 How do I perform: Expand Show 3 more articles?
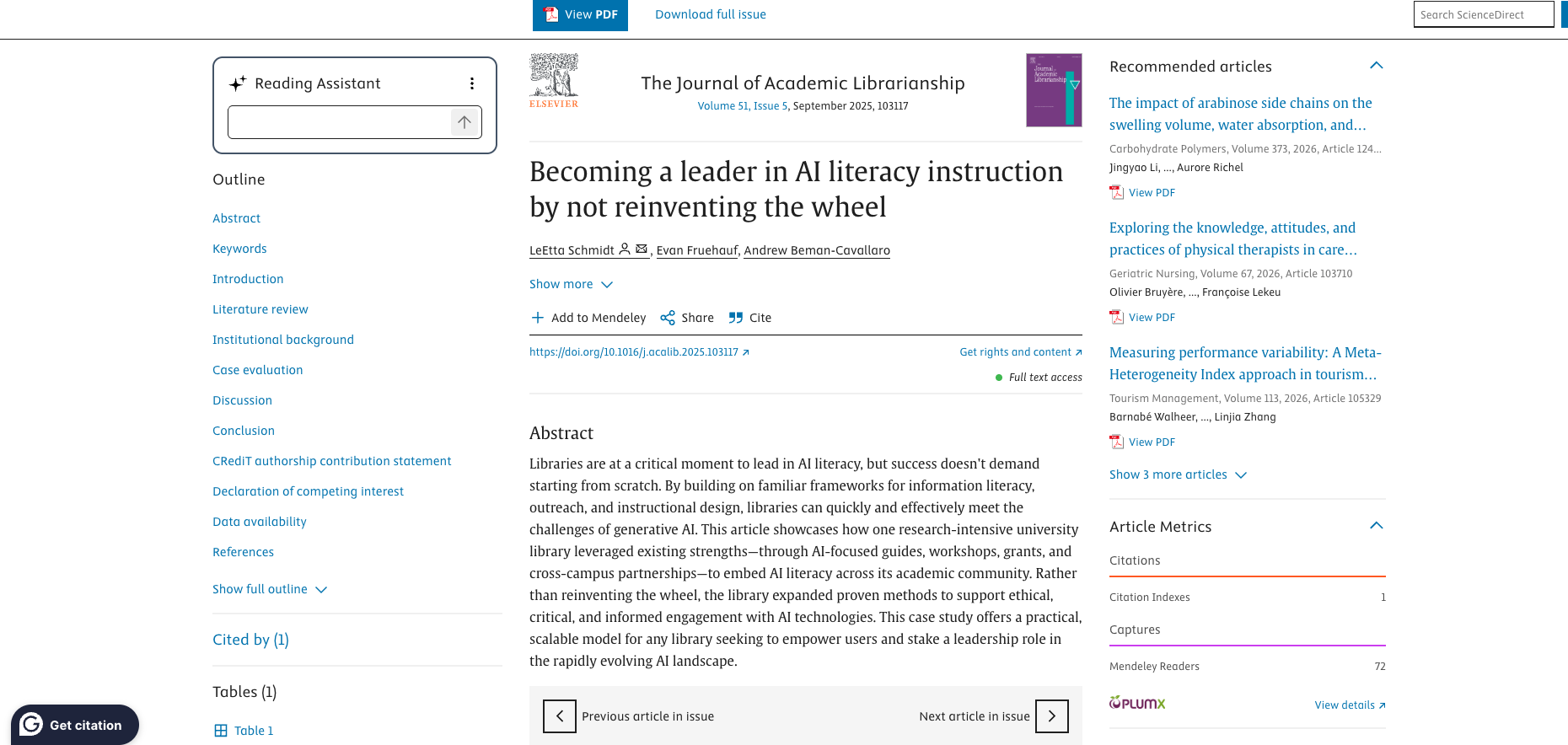[x=1178, y=474]
